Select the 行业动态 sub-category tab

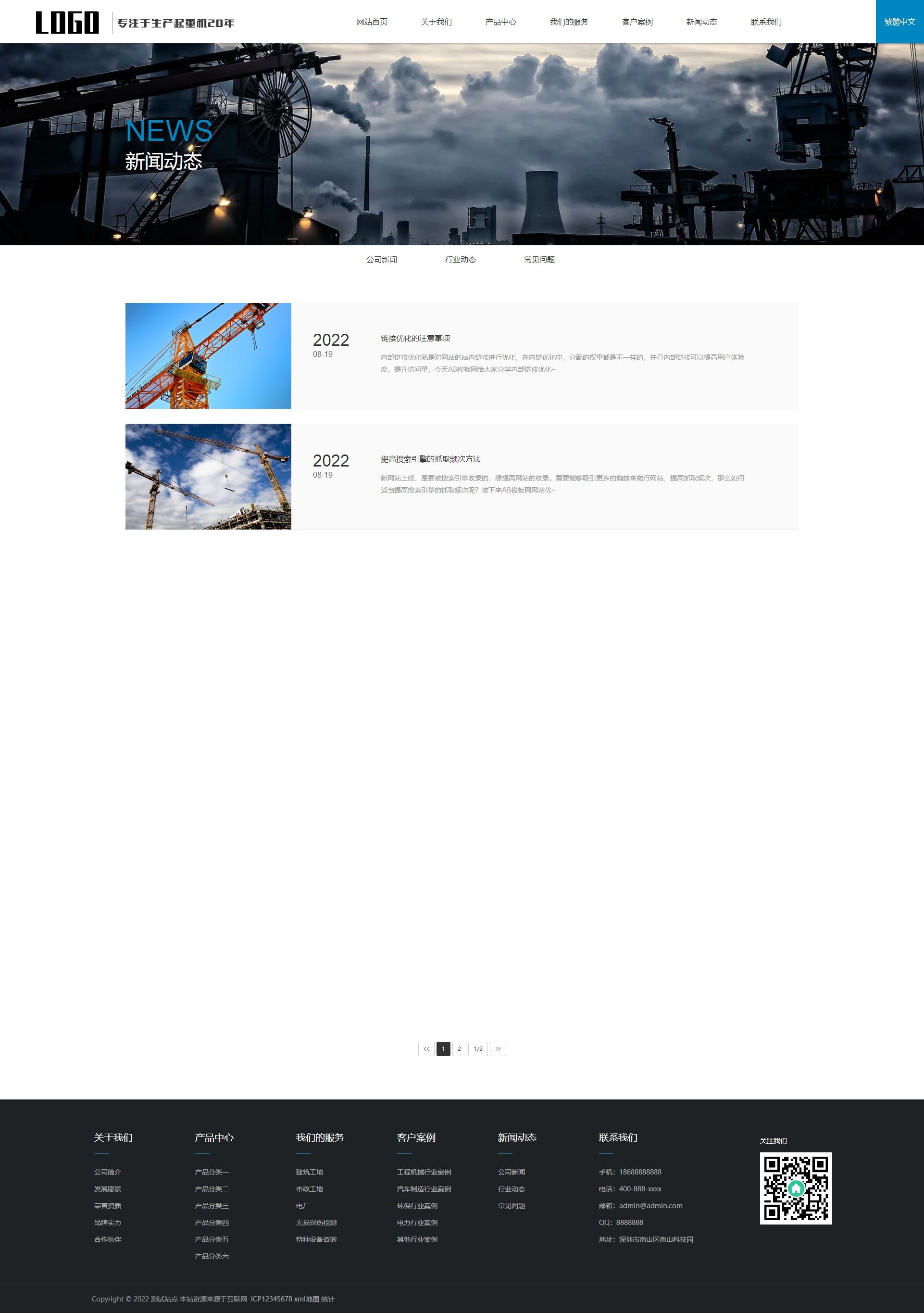(460, 260)
